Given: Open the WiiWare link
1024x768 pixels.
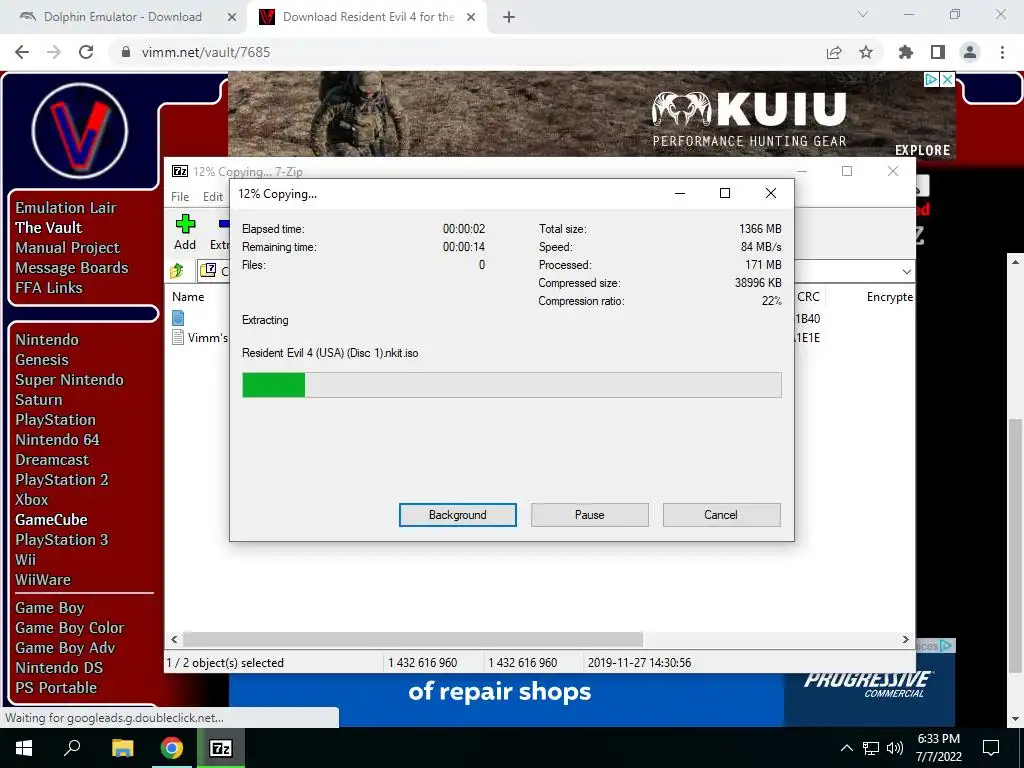Looking at the screenshot, I should [43, 579].
